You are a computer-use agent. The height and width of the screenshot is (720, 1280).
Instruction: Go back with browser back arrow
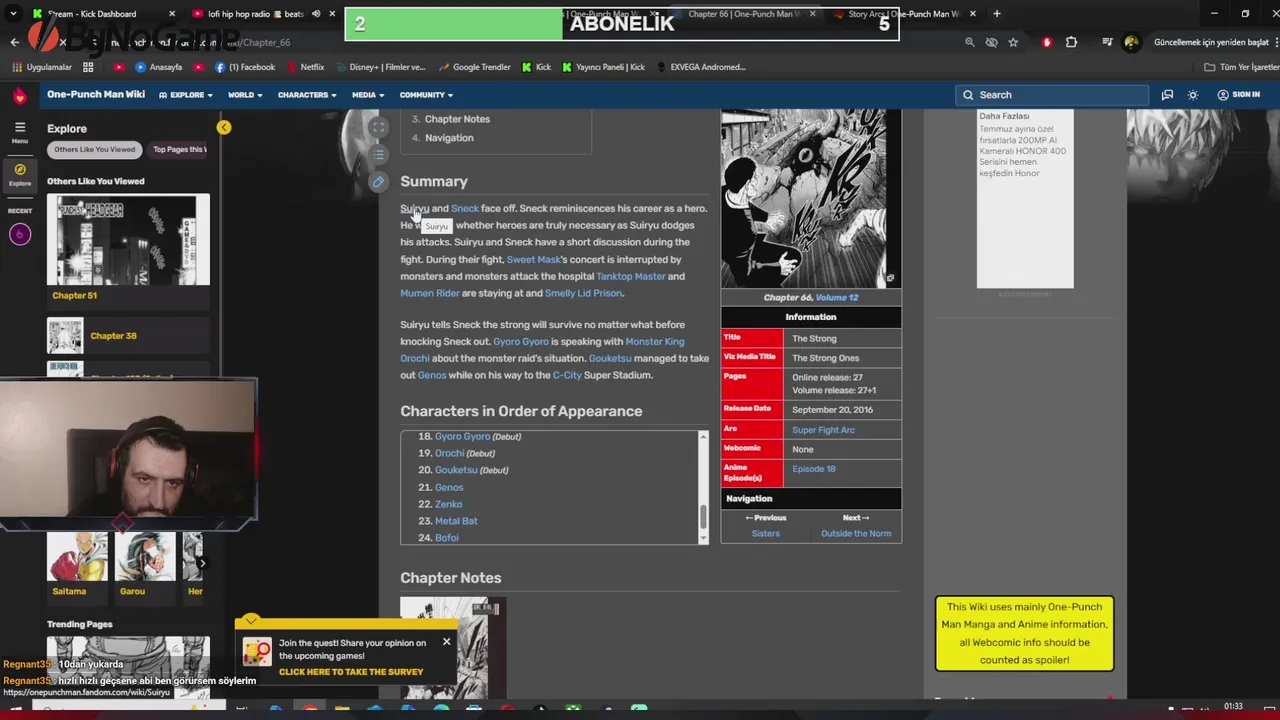[x=14, y=43]
